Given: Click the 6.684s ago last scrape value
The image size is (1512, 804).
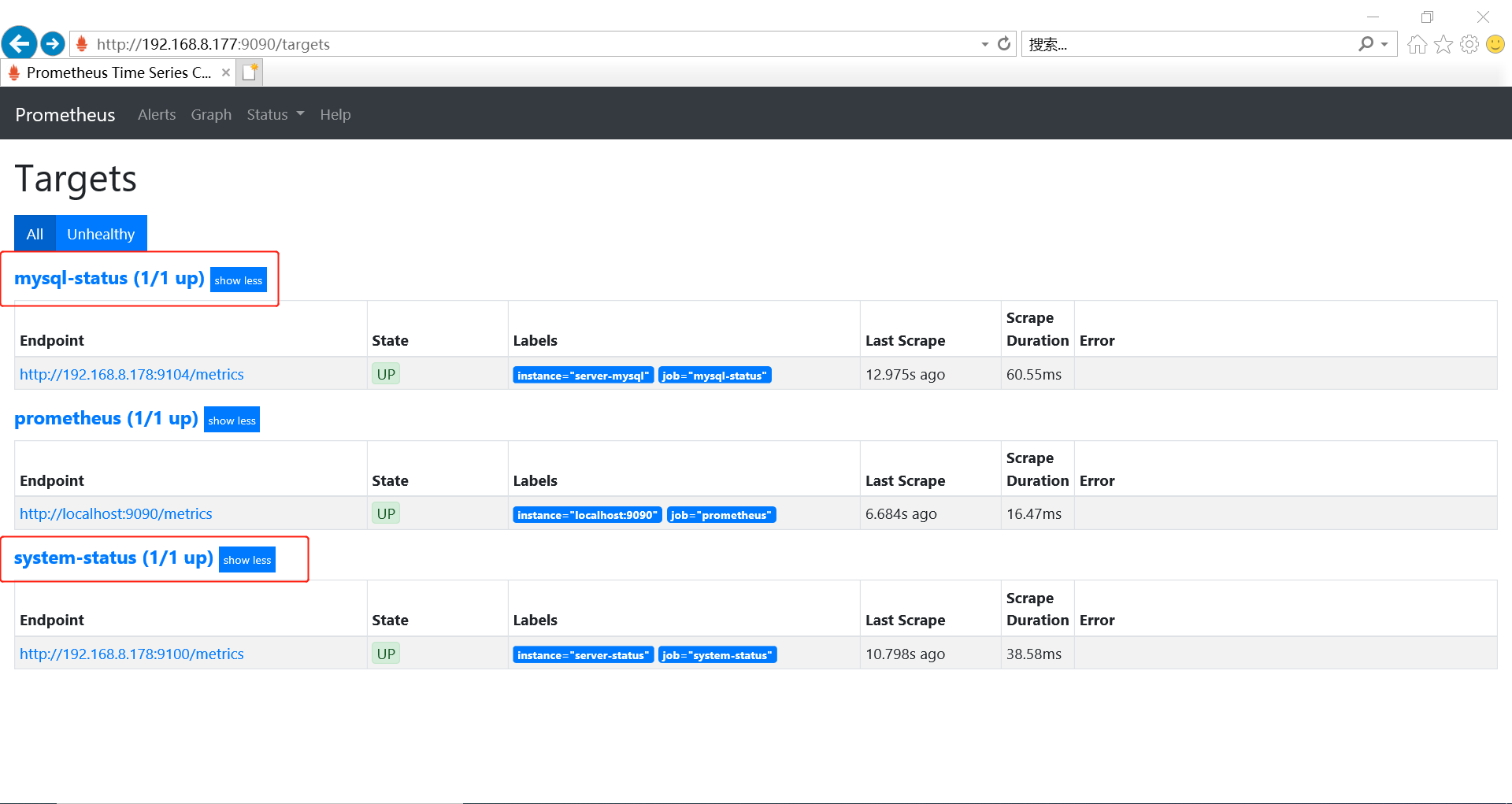Looking at the screenshot, I should point(901,514).
